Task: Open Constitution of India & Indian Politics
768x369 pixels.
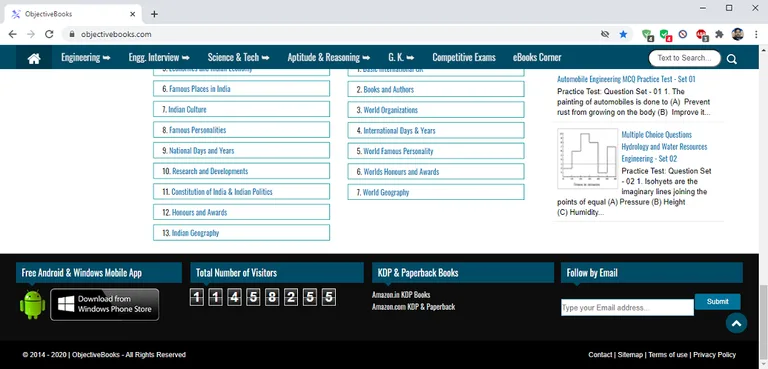Action: (222, 192)
